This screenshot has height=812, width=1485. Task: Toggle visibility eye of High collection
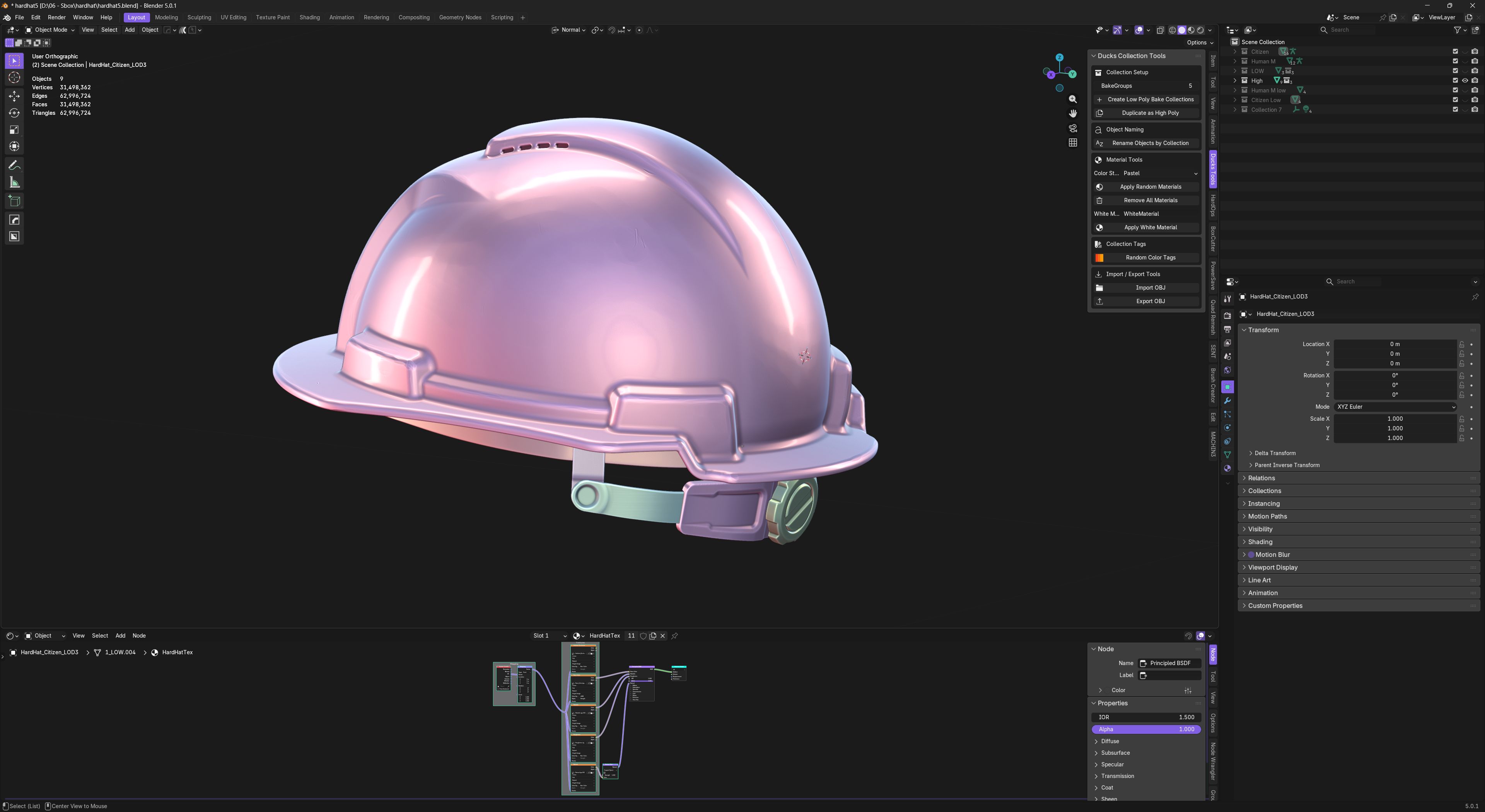coord(1465,81)
